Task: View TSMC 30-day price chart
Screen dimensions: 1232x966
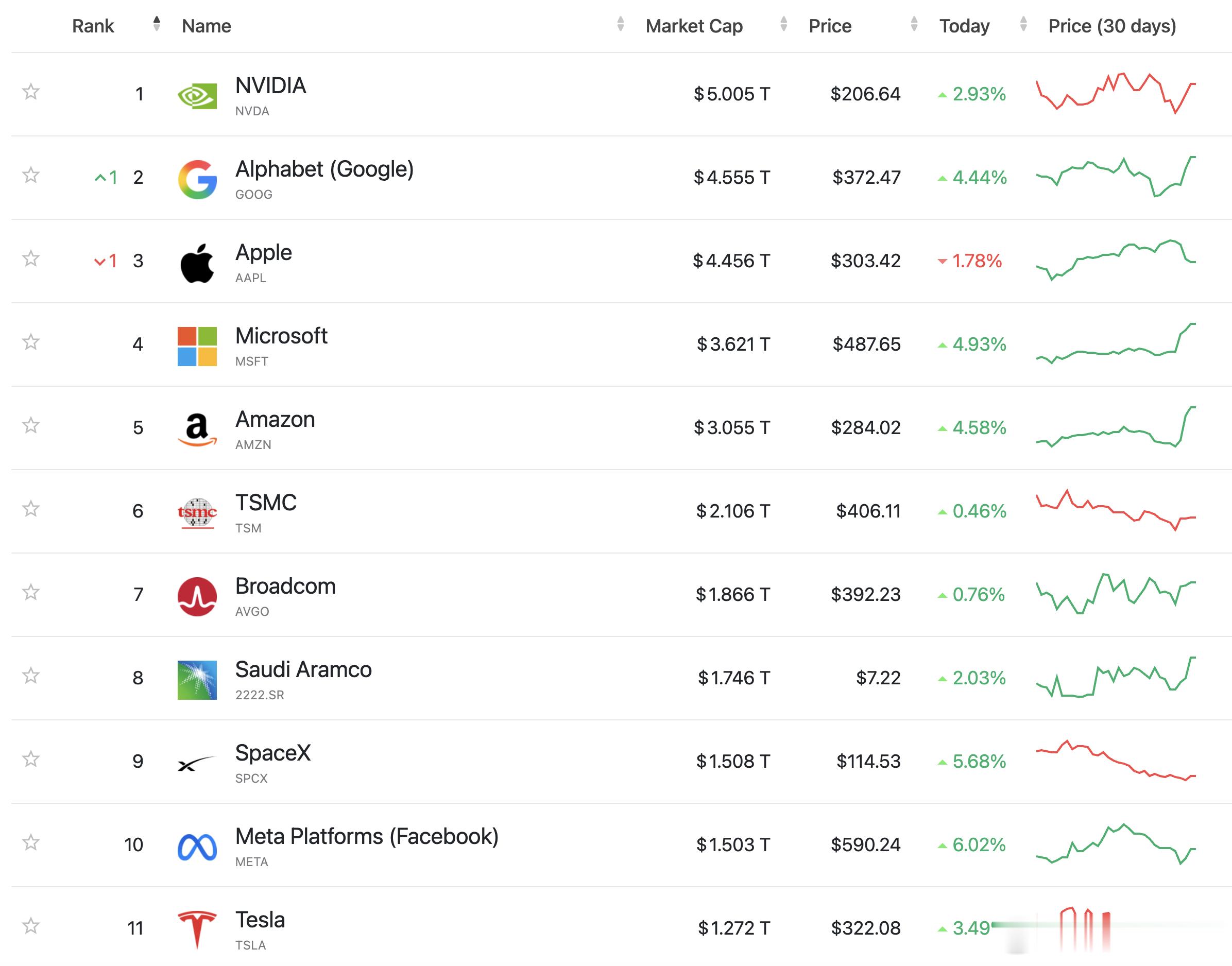Action: (1116, 510)
